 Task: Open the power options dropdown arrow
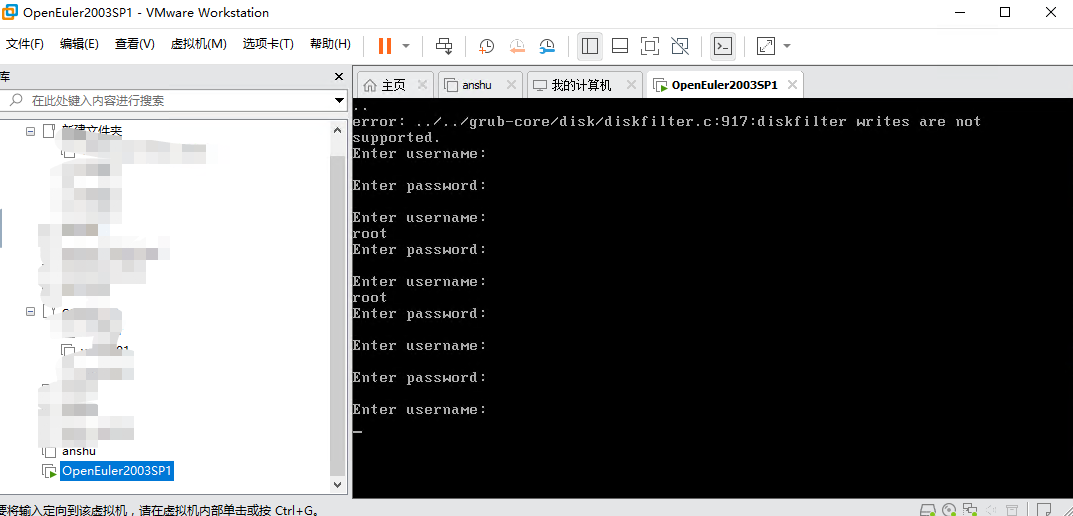point(406,45)
